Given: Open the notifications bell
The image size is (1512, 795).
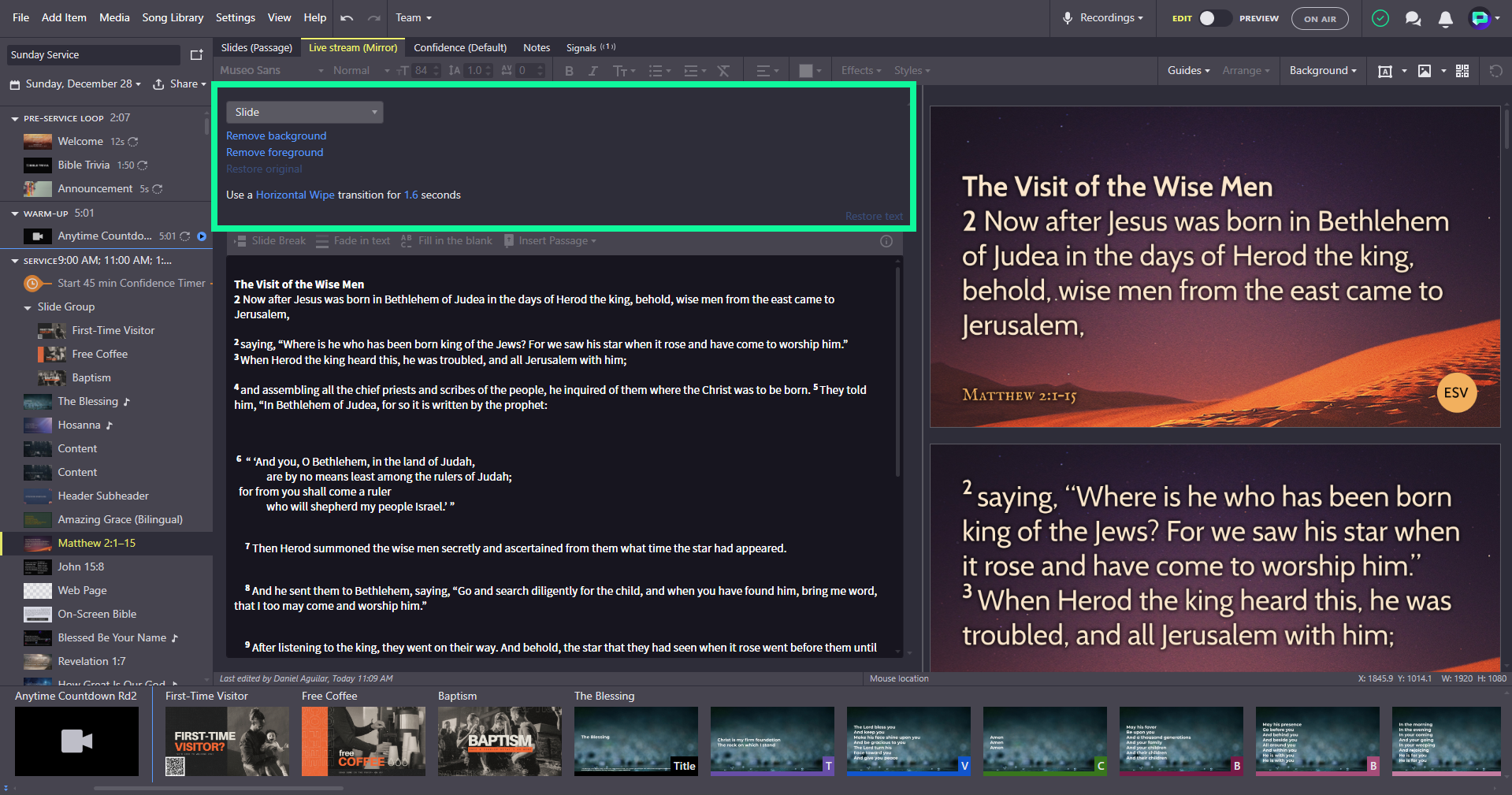Looking at the screenshot, I should pos(1446,19).
